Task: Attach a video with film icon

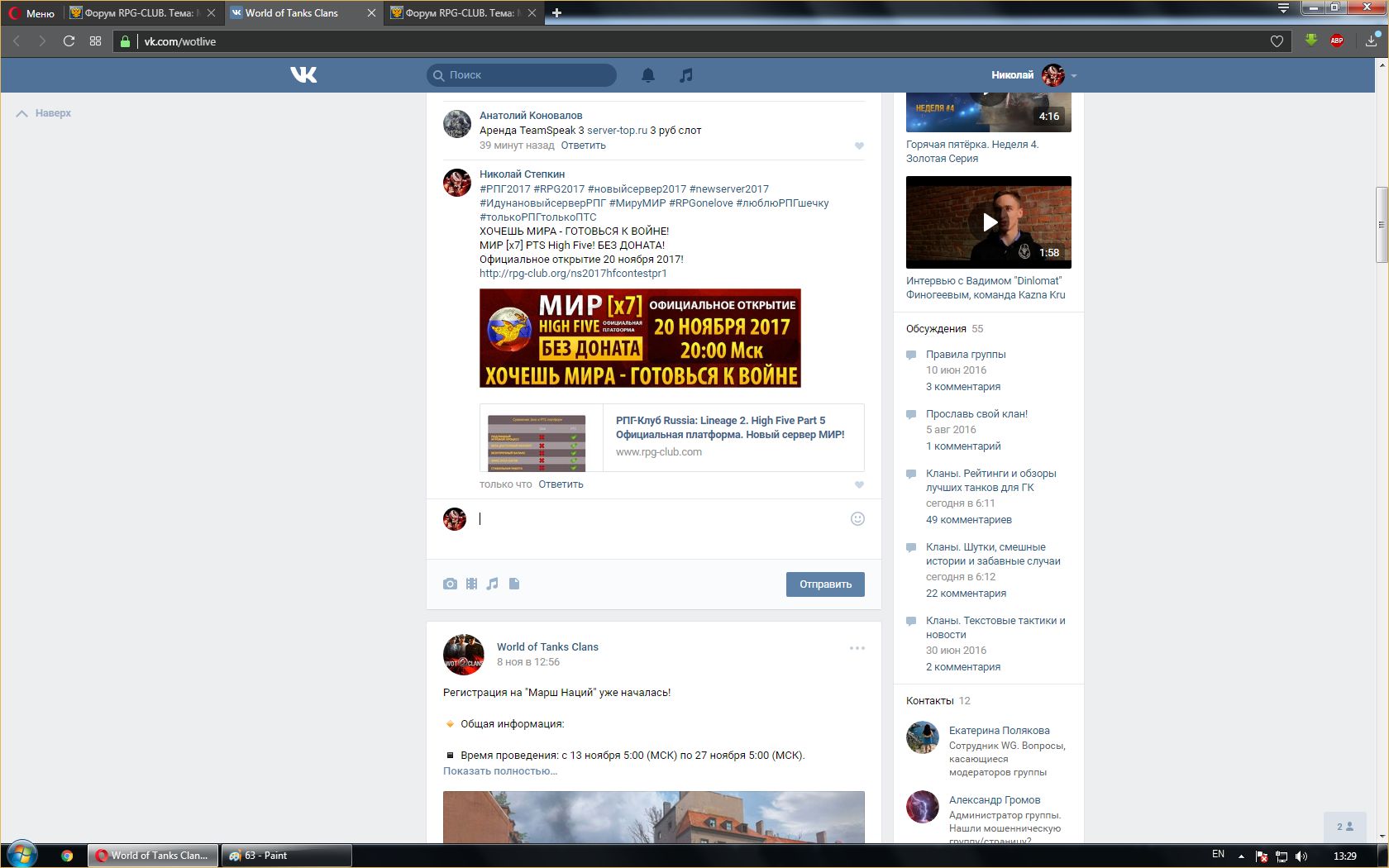Action: (471, 584)
